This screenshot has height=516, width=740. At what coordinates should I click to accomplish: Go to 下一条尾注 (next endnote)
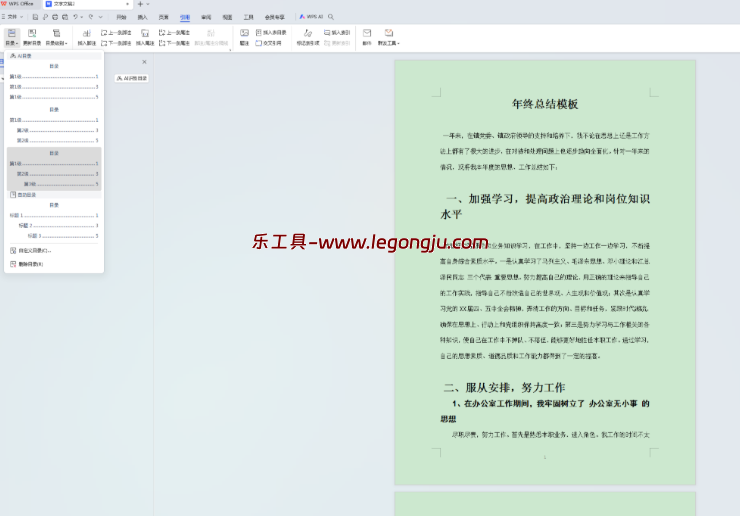pos(174,43)
